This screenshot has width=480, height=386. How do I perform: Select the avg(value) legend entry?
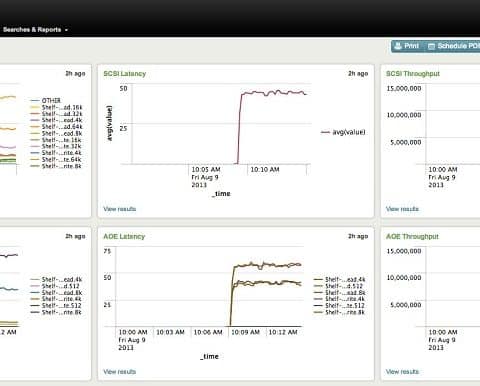(x=343, y=132)
